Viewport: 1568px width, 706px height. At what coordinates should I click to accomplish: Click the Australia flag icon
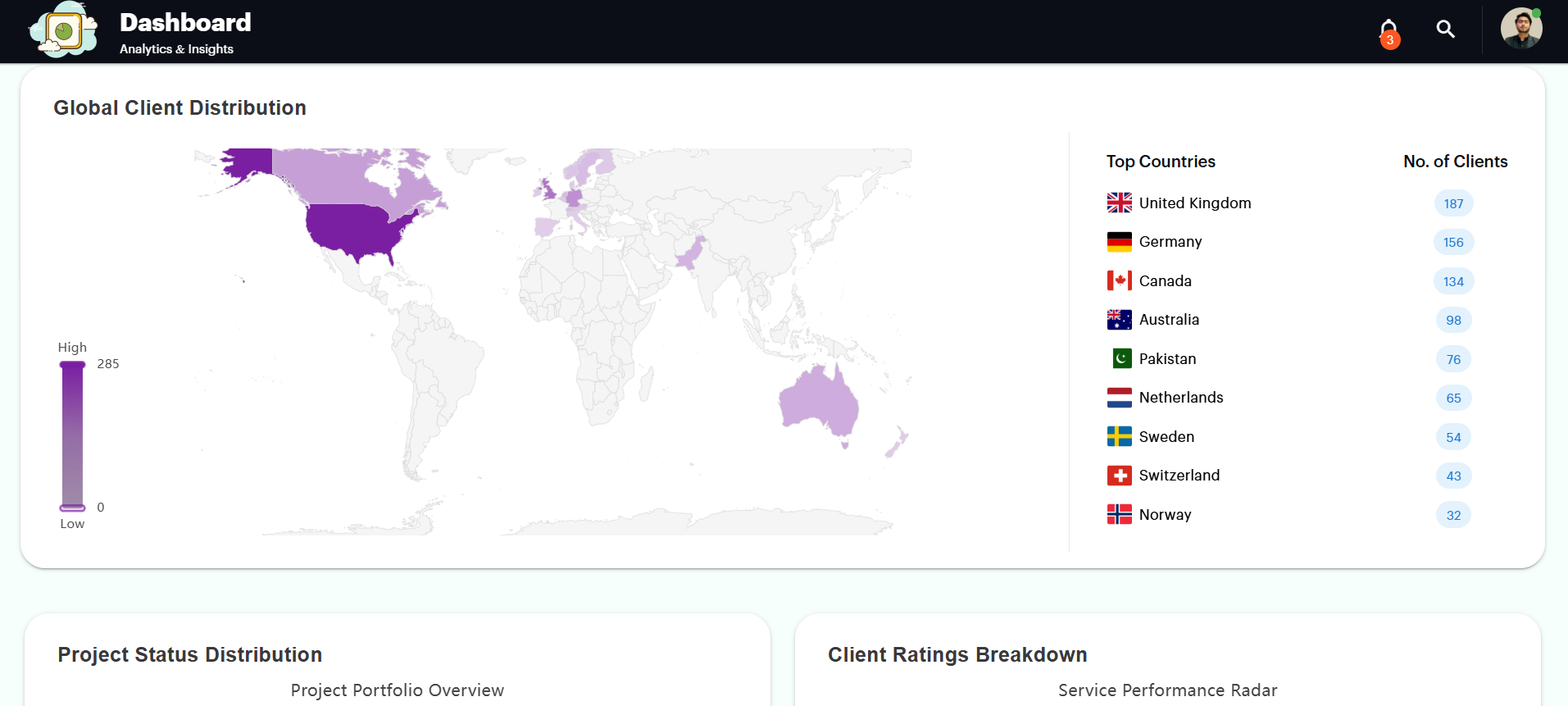(x=1119, y=320)
